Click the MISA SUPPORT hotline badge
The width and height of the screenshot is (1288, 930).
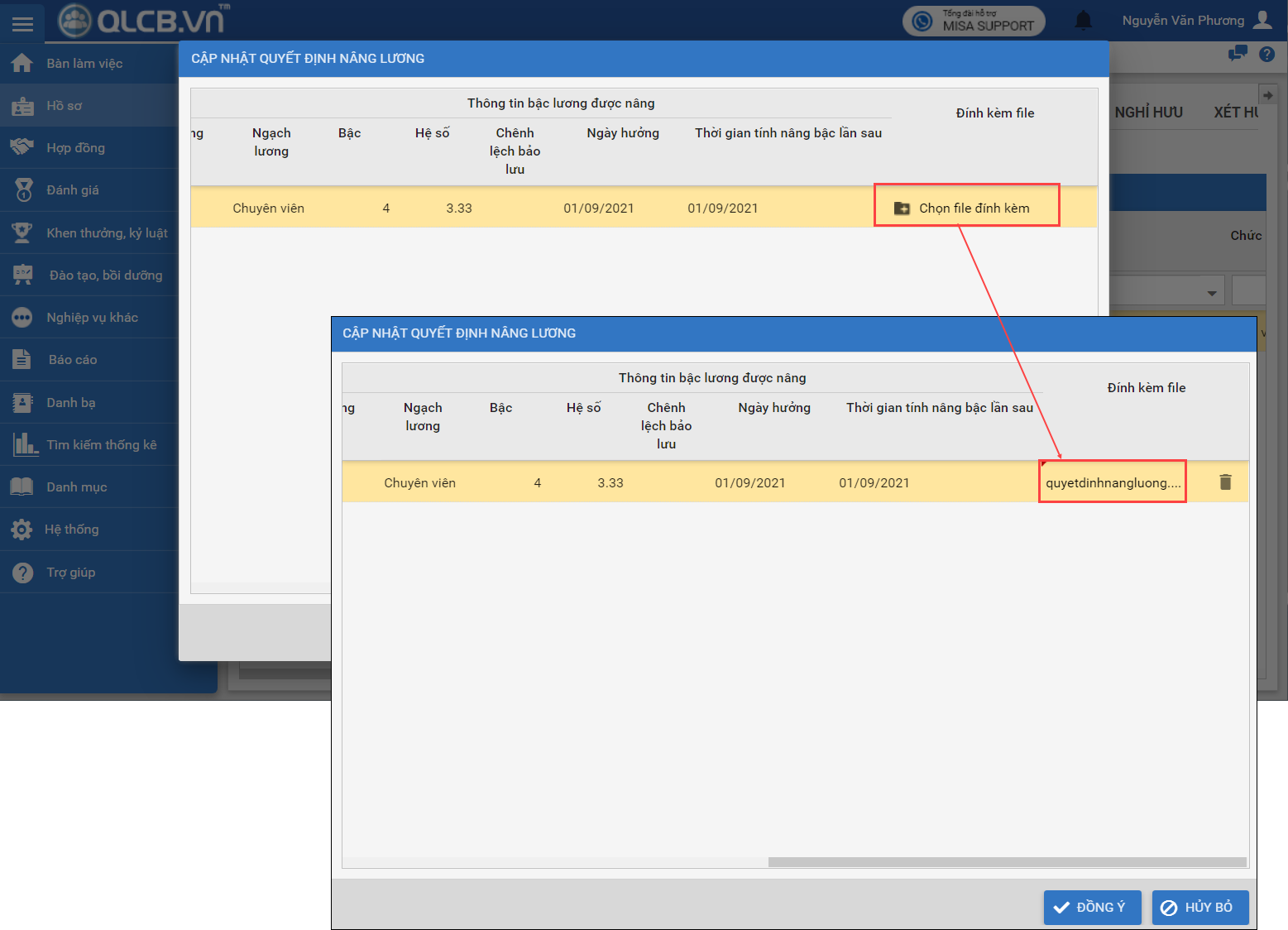click(x=974, y=21)
